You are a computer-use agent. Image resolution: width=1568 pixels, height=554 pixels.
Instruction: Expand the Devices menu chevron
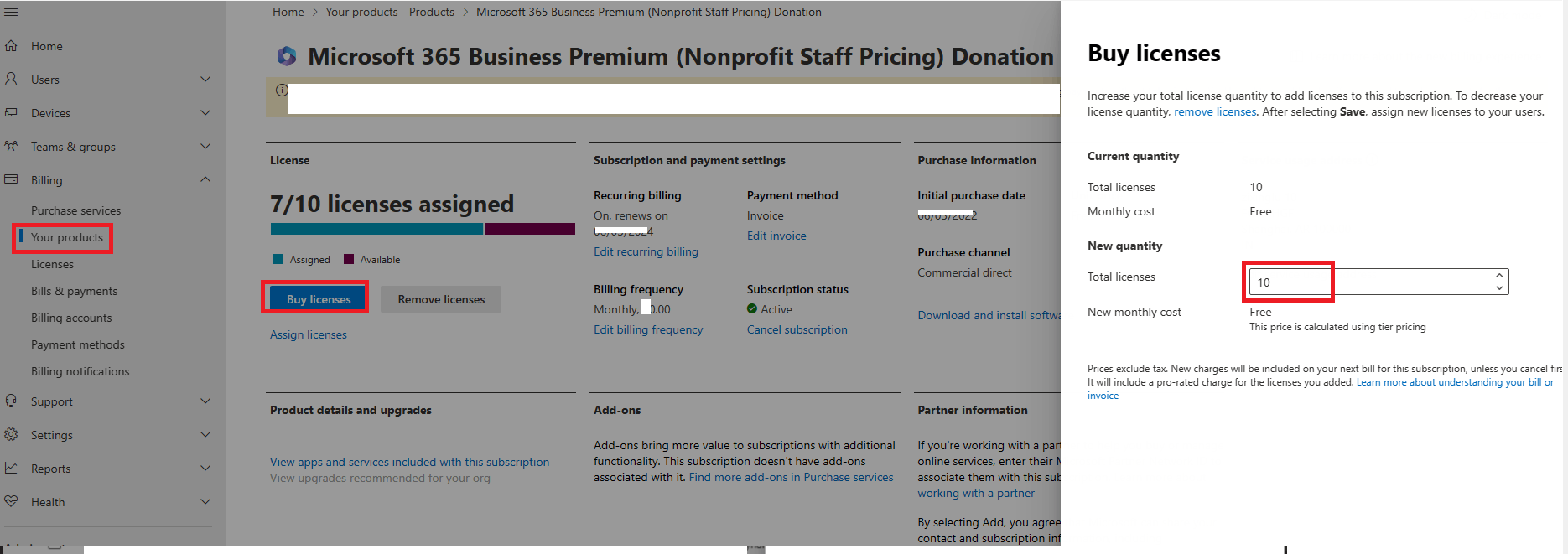tap(205, 113)
